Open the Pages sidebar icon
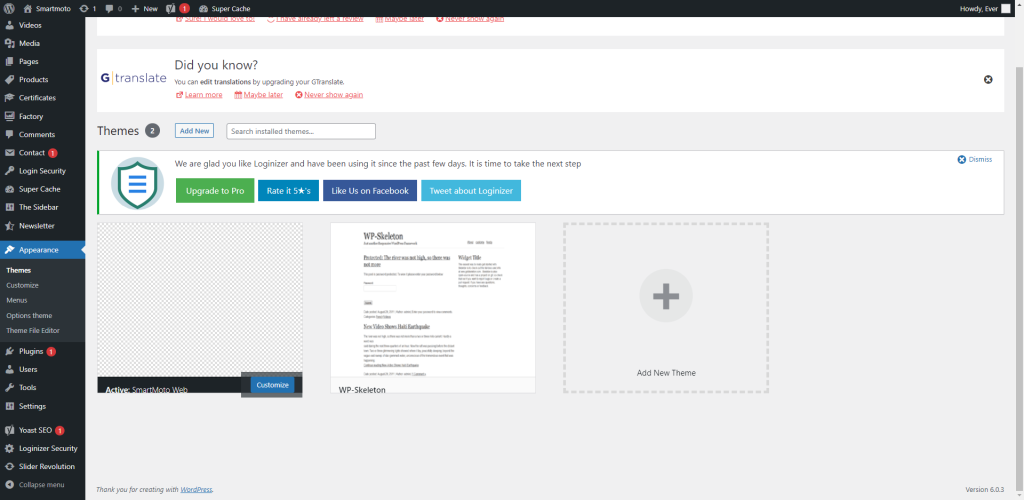 9,61
